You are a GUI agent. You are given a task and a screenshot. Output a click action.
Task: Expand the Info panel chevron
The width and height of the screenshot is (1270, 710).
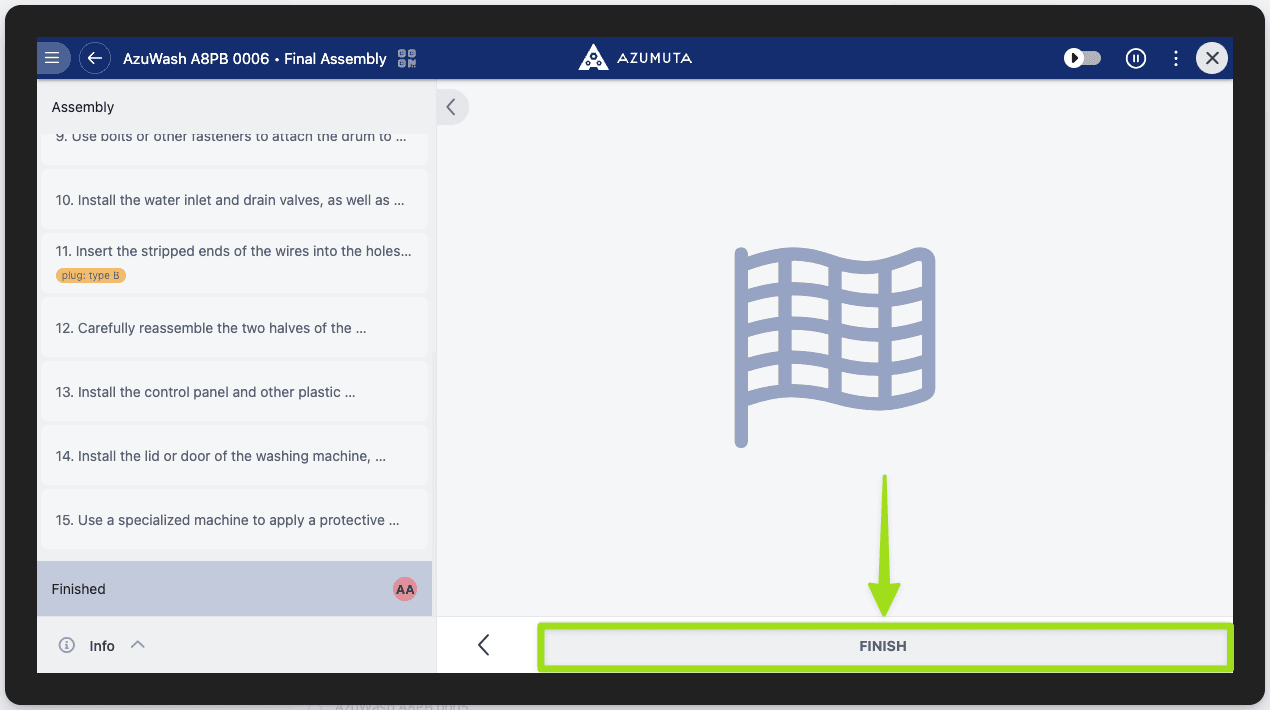click(138, 645)
